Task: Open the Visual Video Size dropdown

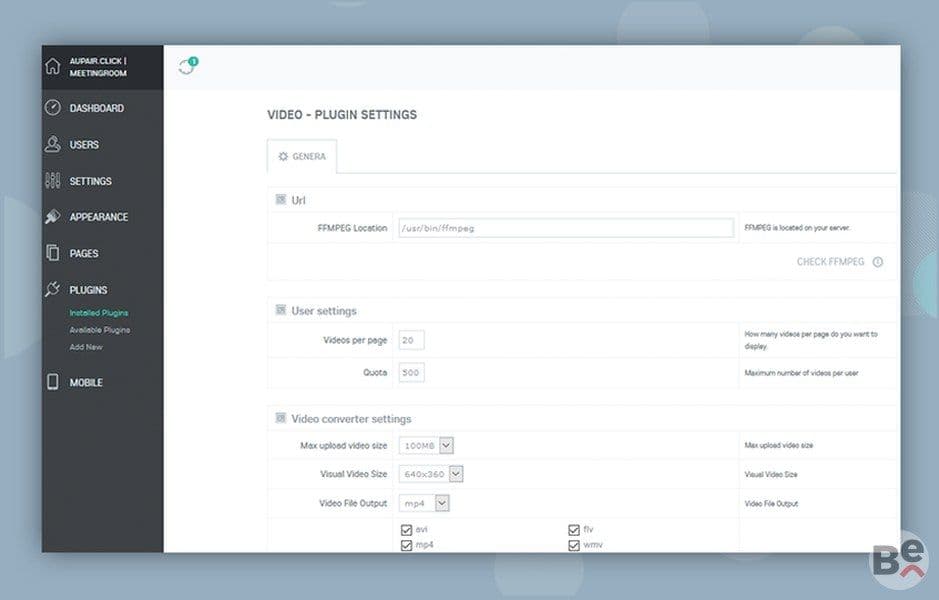Action: (x=431, y=474)
